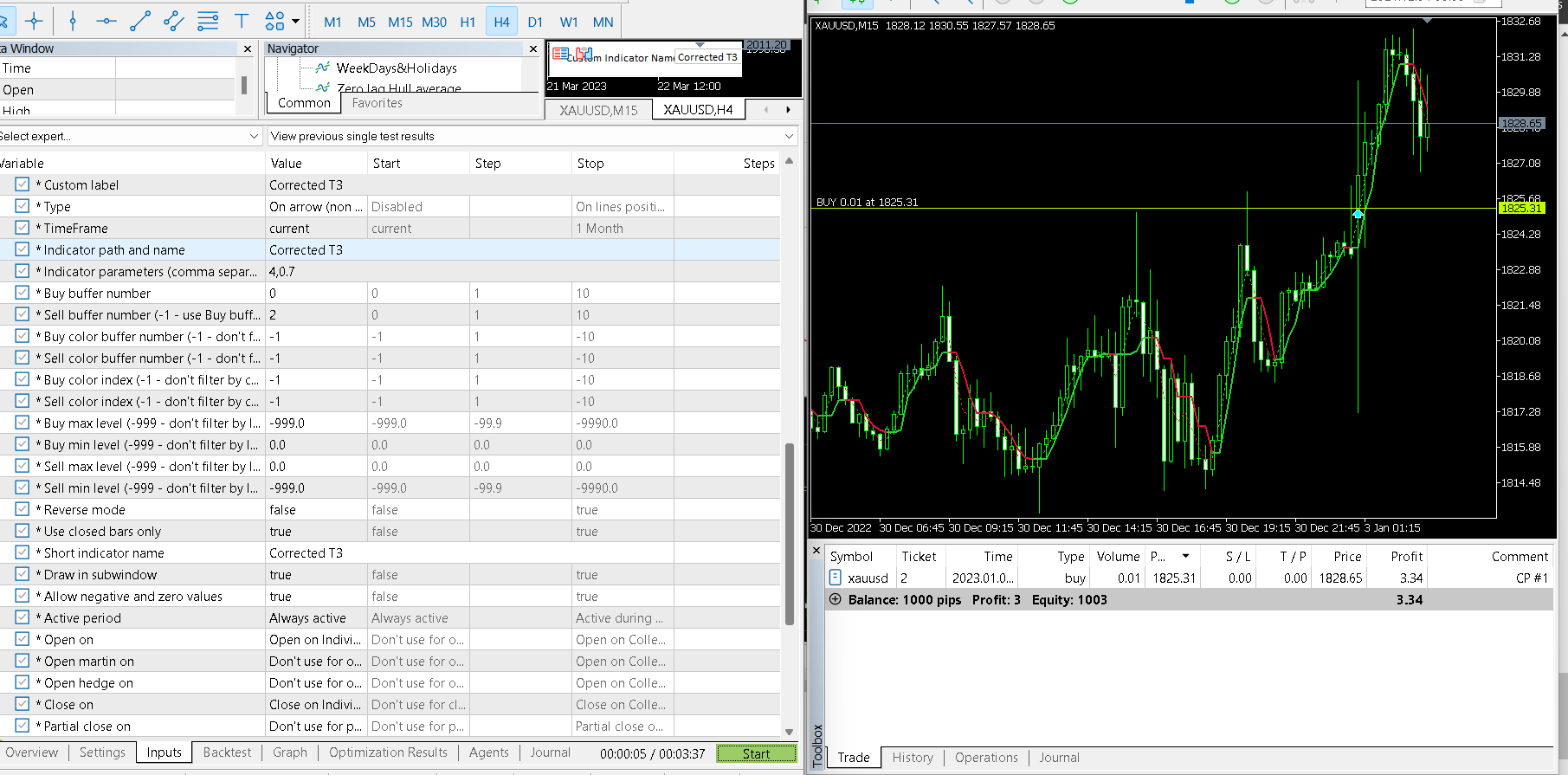
Task: Sort by the Variable column header
Action: click(132, 163)
